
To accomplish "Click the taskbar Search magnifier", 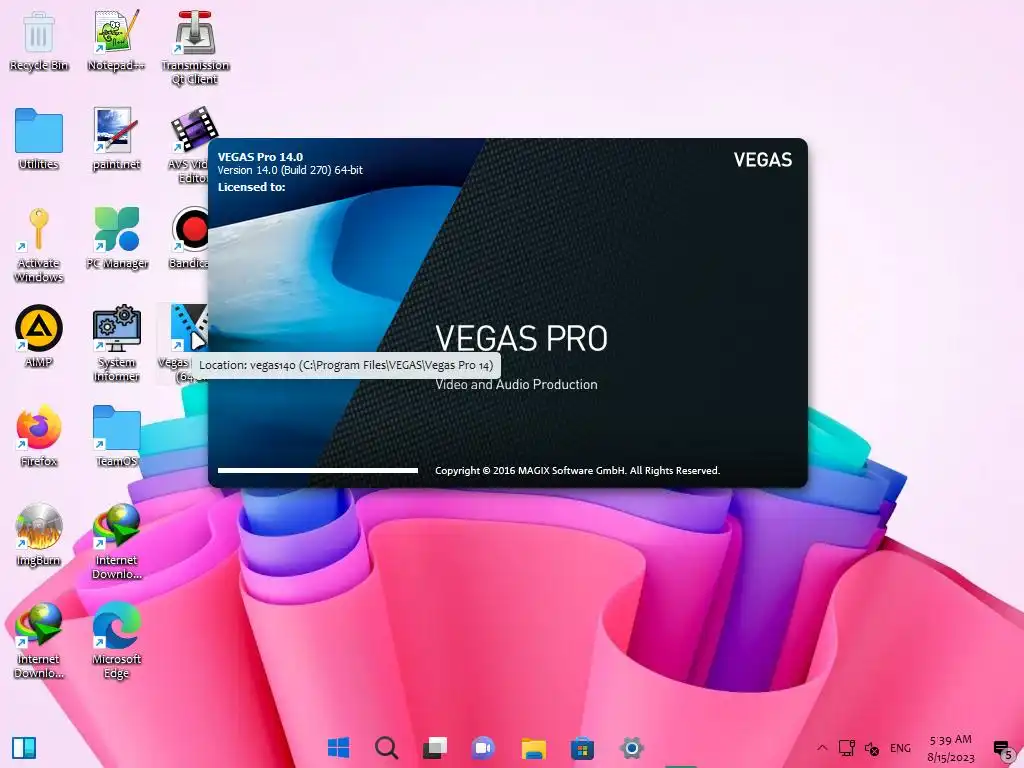I will [386, 748].
